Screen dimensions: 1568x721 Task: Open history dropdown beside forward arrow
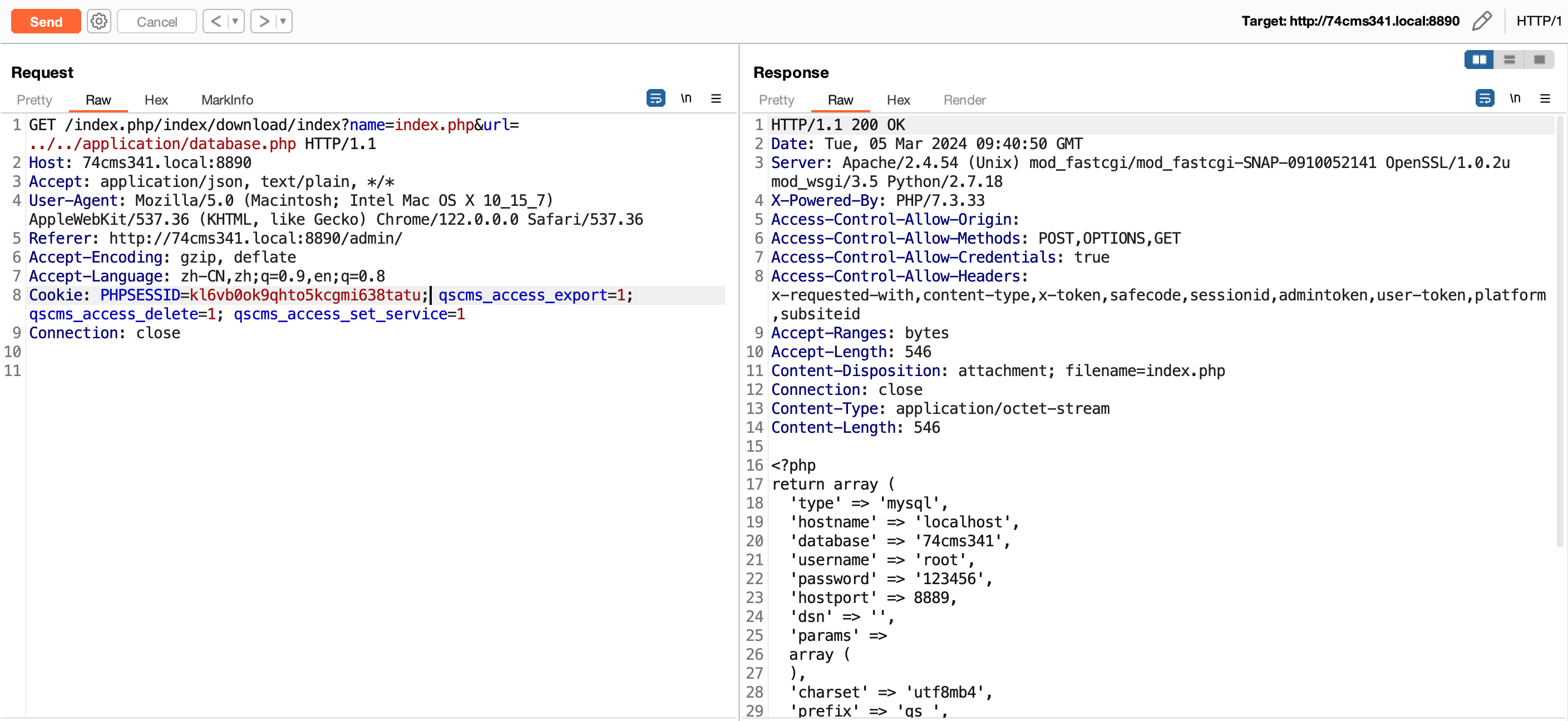point(284,21)
